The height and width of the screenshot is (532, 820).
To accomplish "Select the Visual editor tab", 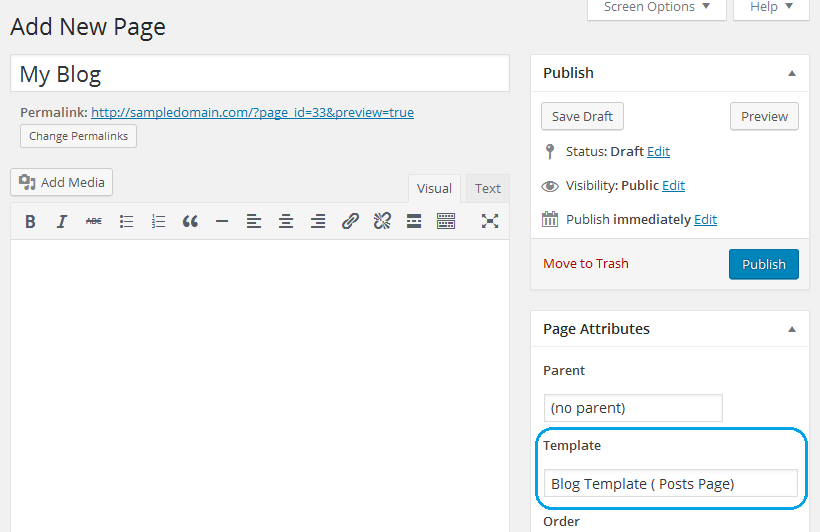I will click(x=434, y=188).
